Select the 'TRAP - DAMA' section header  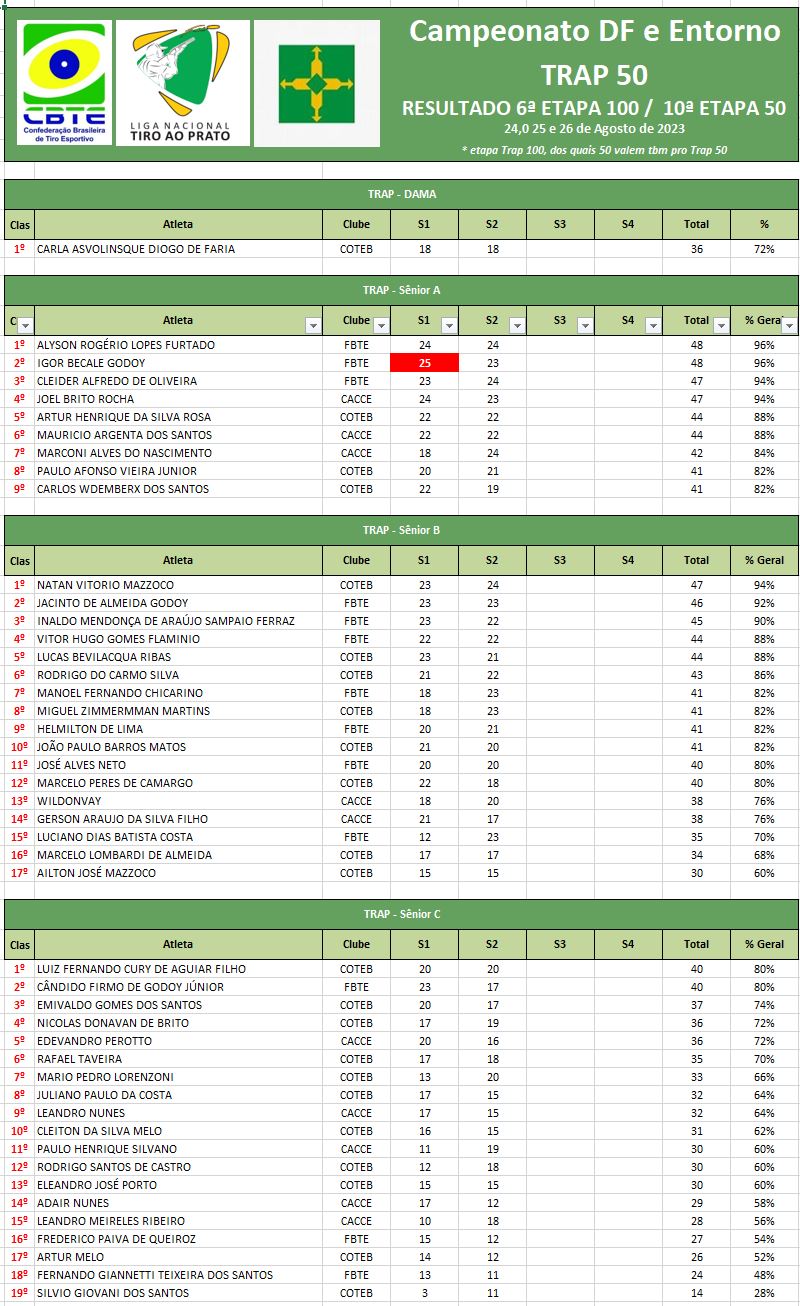coord(401,194)
